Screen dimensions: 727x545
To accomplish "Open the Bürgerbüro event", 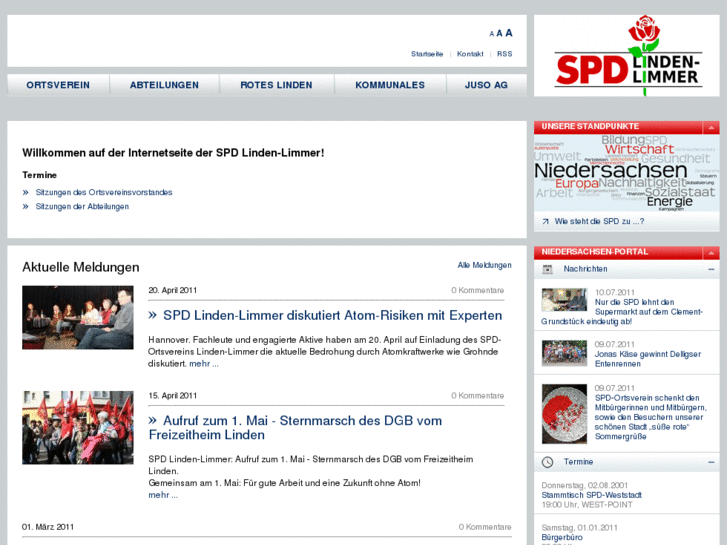I will pyautogui.click(x=562, y=537).
